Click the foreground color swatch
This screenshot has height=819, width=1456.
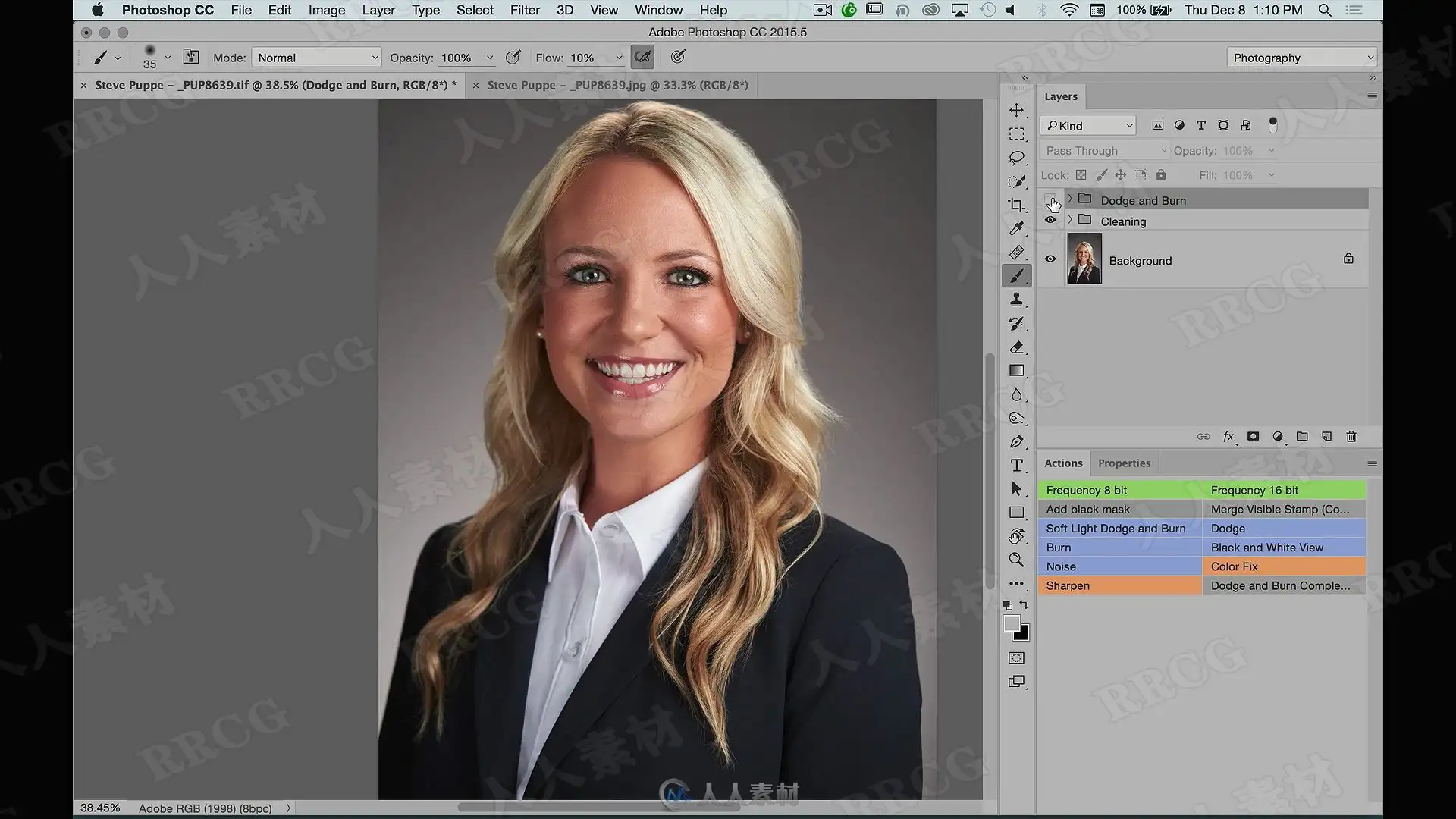click(x=1011, y=623)
